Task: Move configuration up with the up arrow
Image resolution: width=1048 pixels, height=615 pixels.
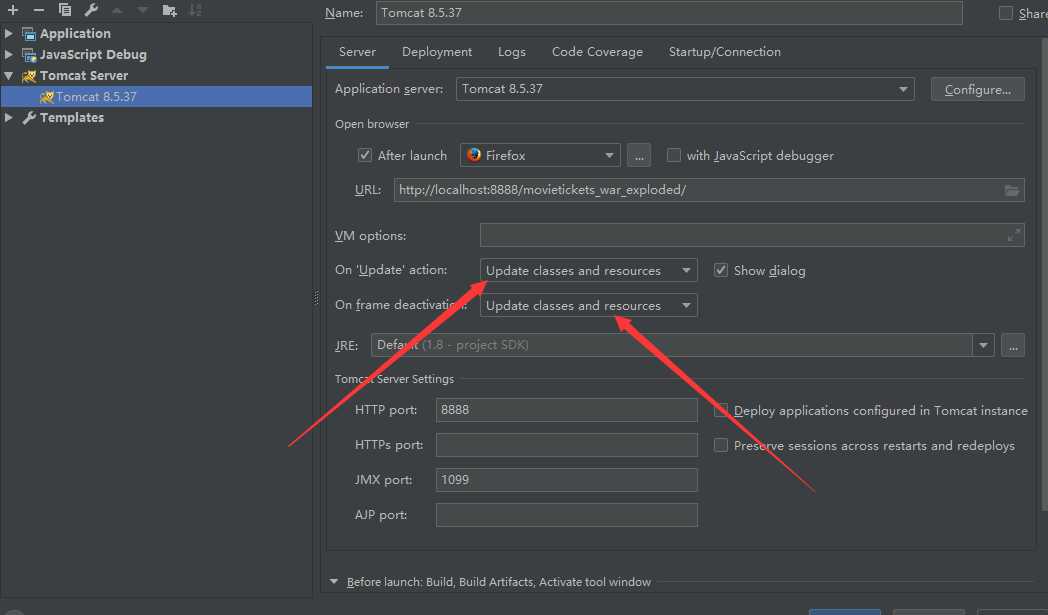Action: click(118, 10)
